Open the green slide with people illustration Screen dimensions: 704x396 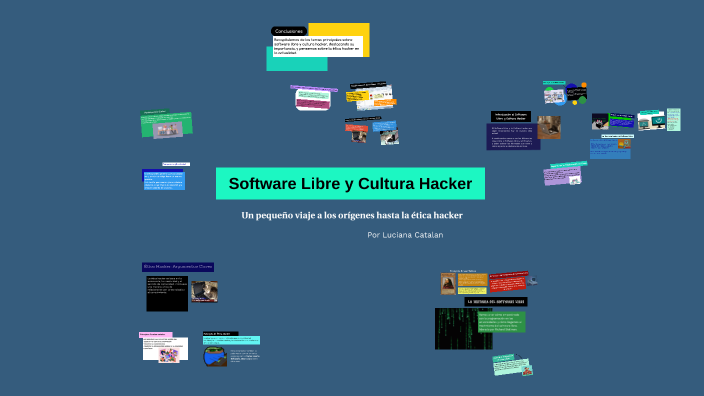coord(167,124)
